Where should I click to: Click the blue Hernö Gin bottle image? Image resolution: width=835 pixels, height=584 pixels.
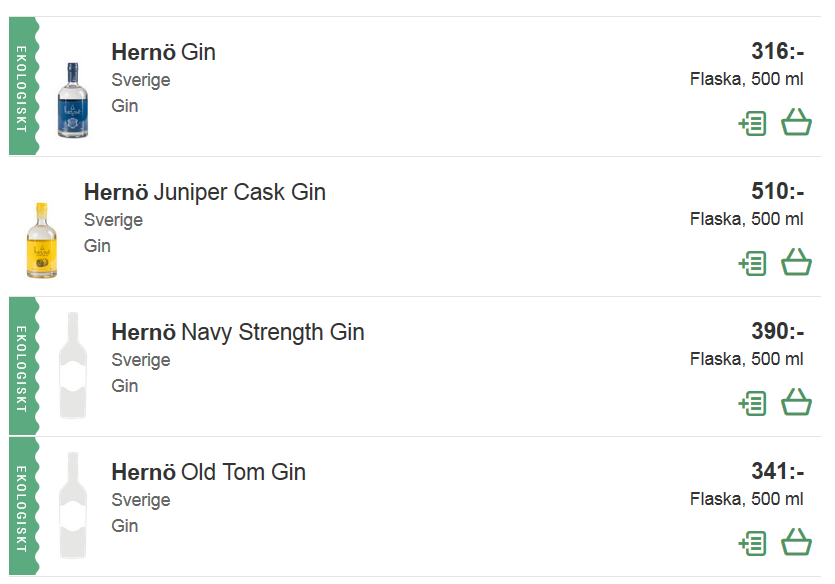pos(73,100)
